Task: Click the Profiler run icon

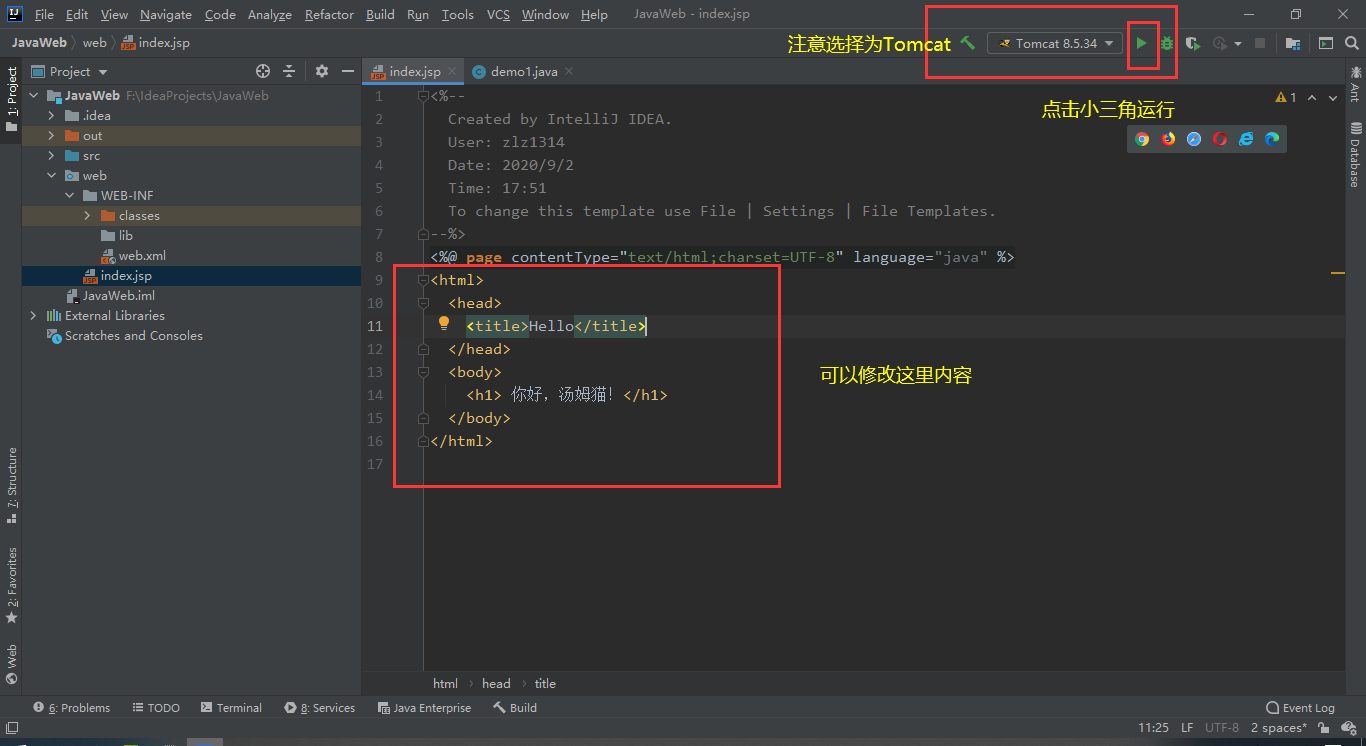Action: [1219, 43]
